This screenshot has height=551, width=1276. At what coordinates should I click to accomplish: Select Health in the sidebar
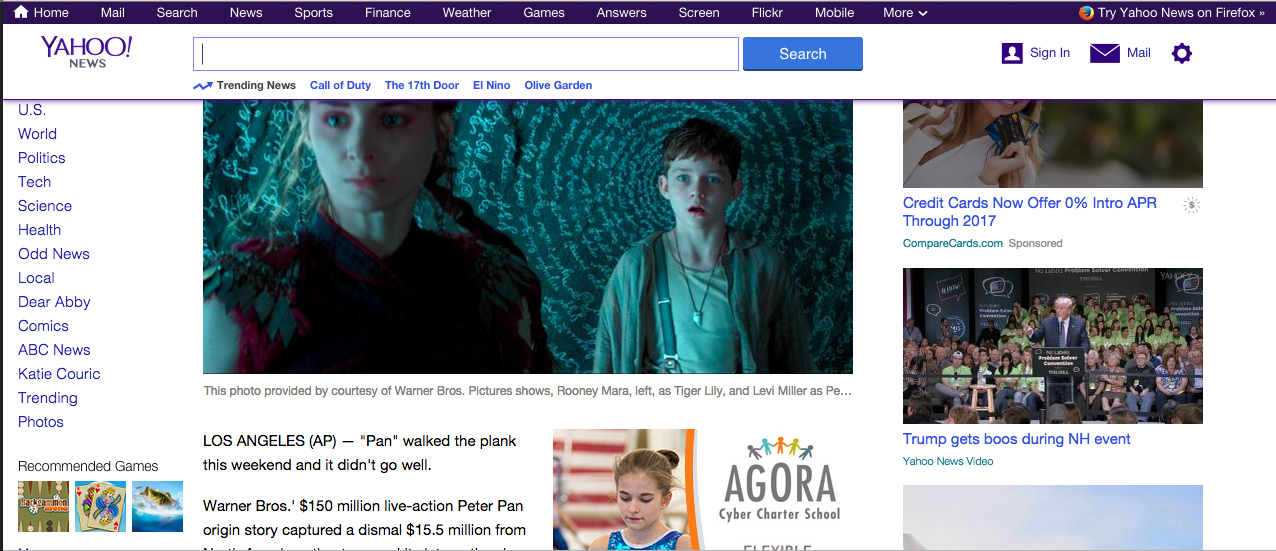coord(39,230)
